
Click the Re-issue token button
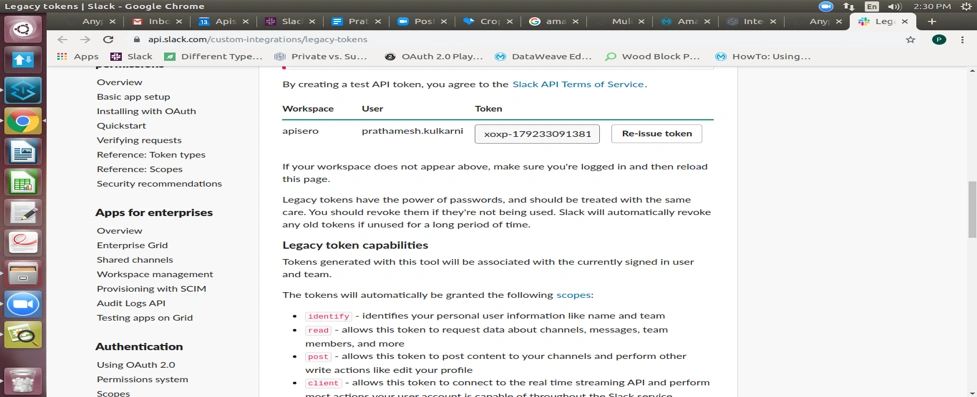656,133
